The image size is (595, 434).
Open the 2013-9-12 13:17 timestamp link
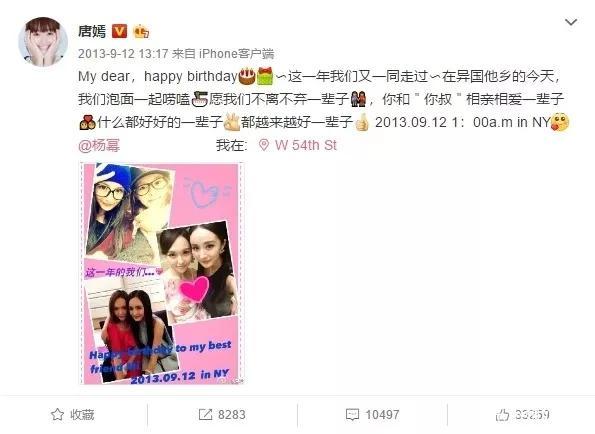[x=123, y=53]
